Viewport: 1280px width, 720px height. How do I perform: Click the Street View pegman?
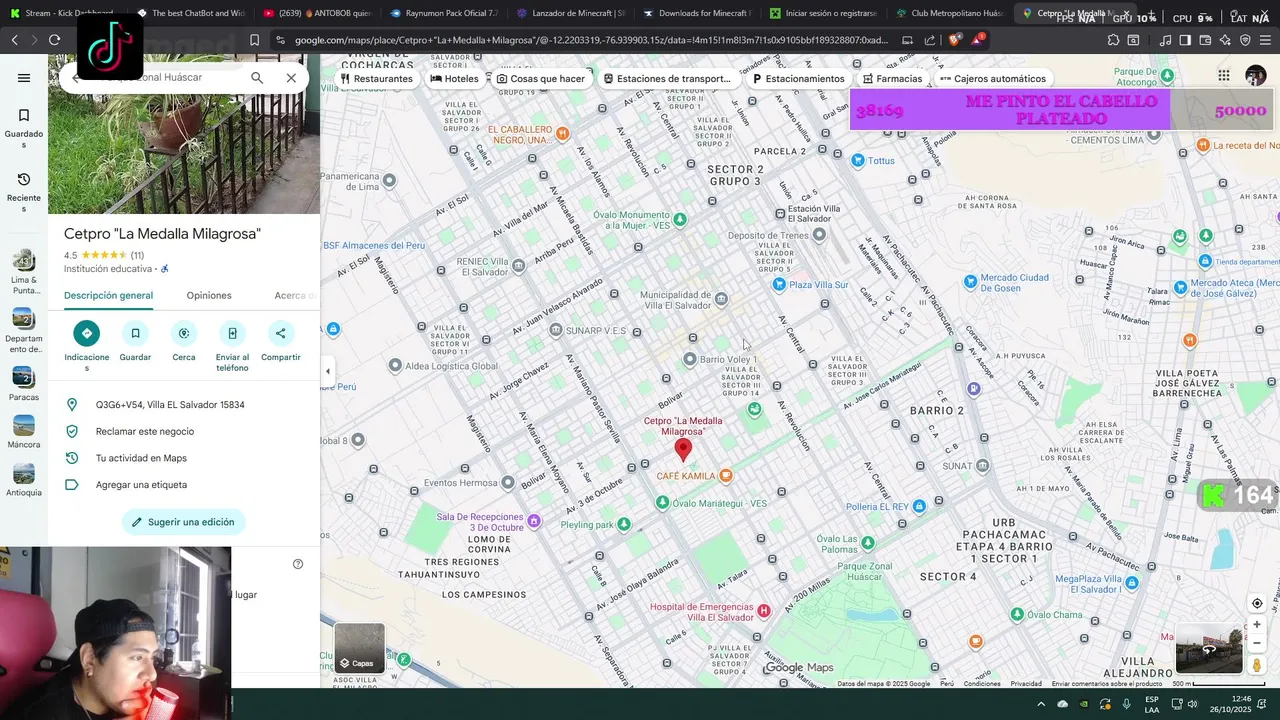pos(1257,665)
